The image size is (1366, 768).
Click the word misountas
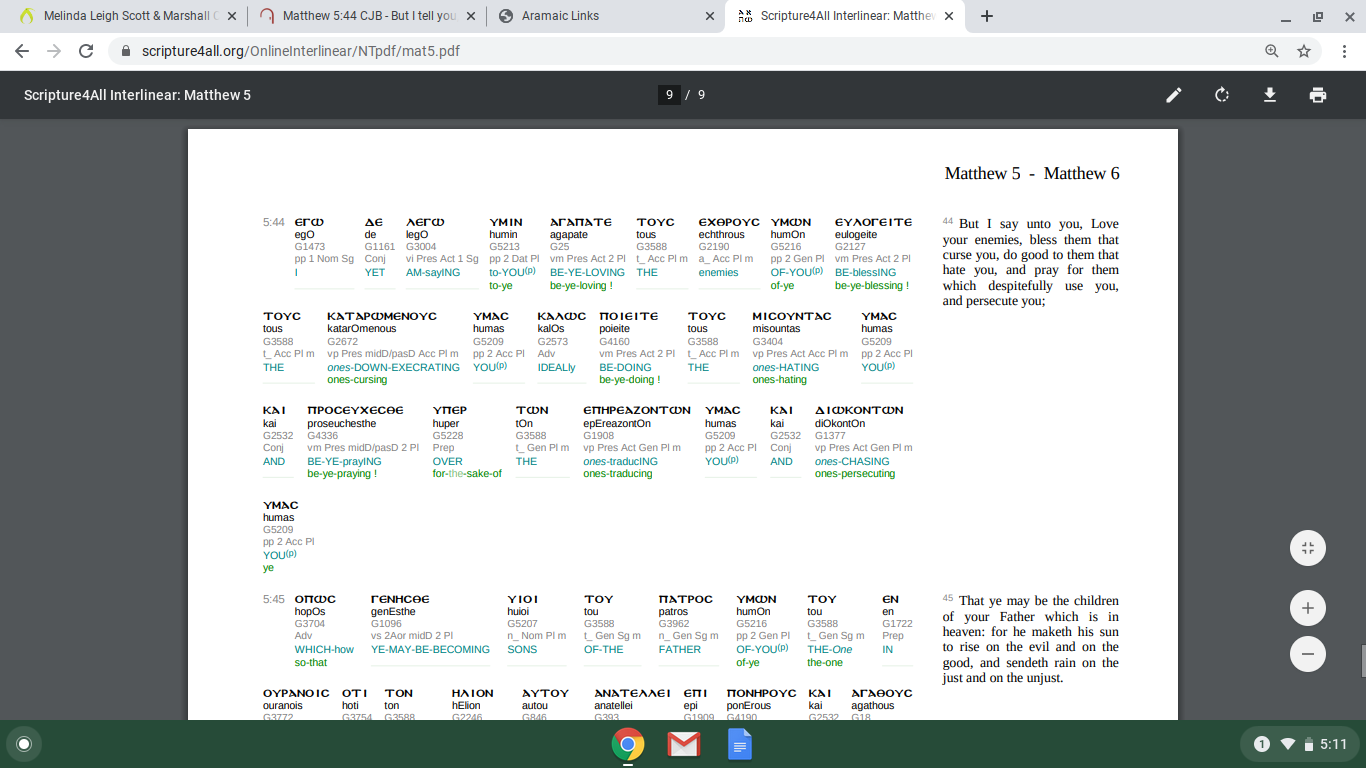pos(778,328)
